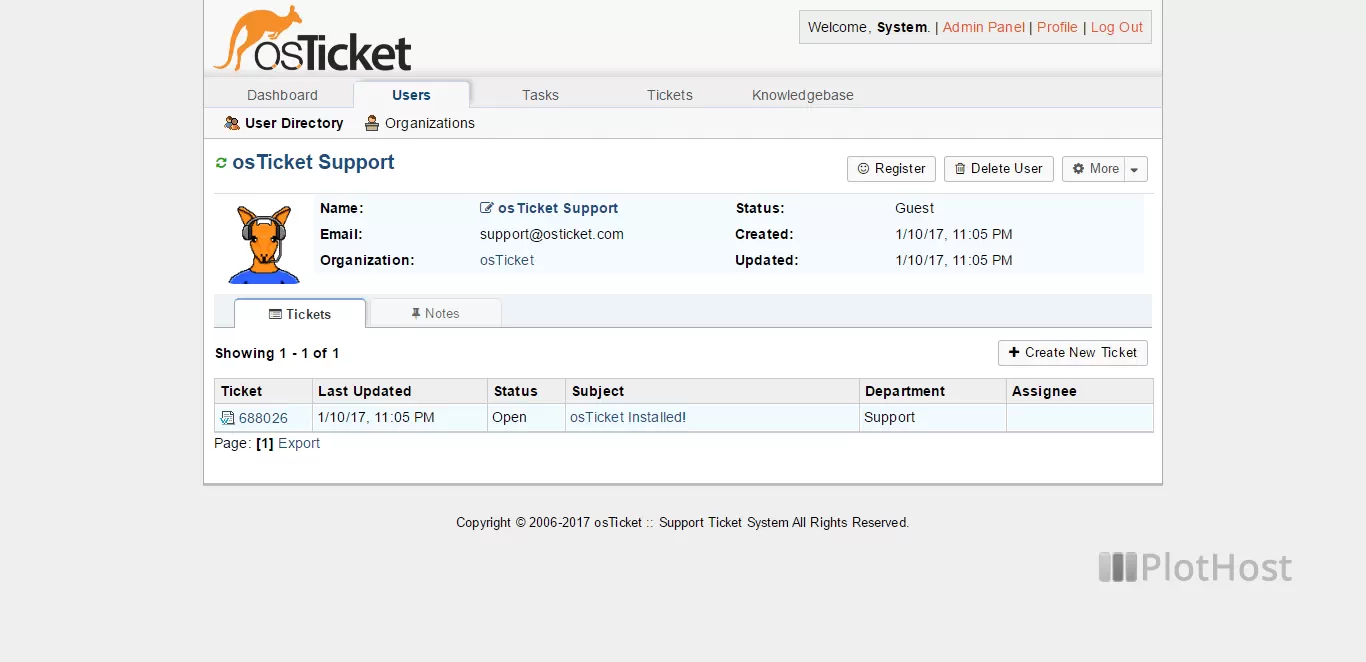Go to the Tasks tab
This screenshot has width=1366, height=662.
540,95
